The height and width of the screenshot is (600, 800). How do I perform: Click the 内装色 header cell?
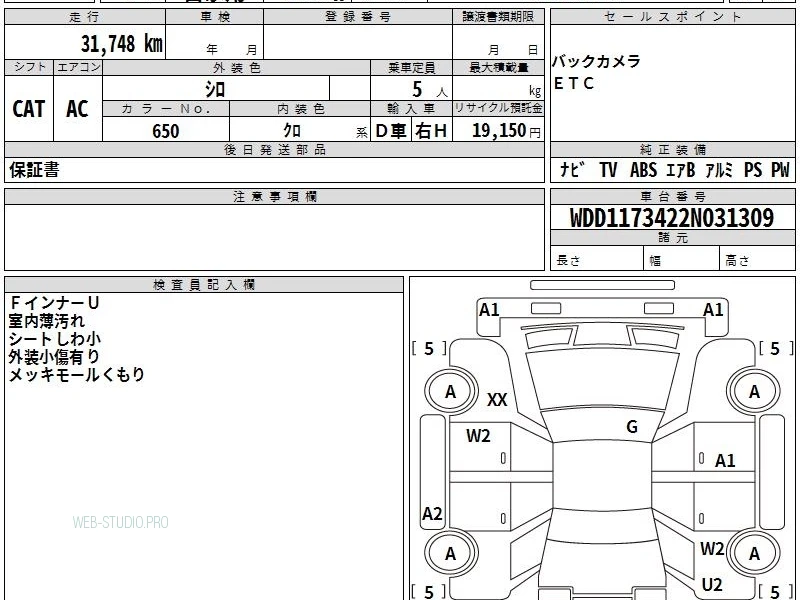point(300,109)
